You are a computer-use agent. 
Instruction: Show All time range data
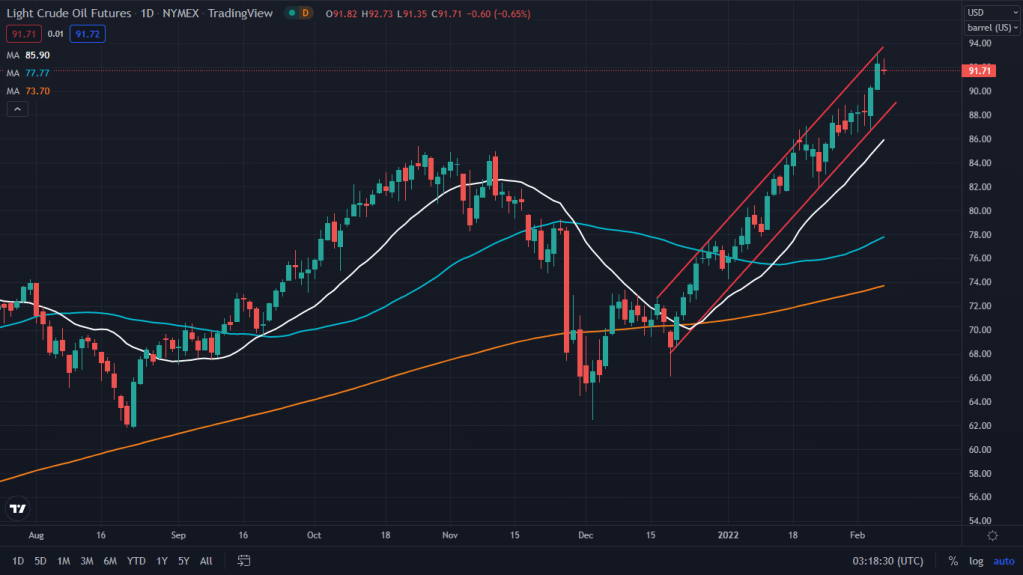coord(206,561)
